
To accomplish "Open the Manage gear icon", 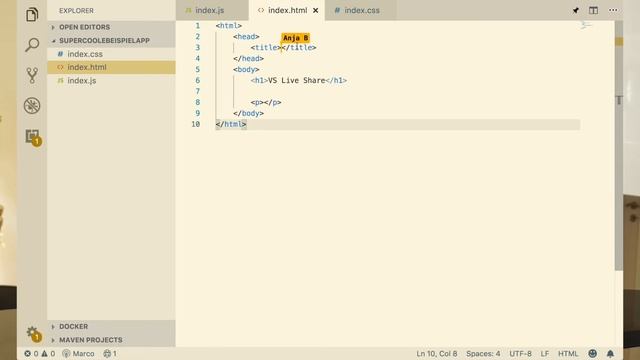I will (x=33, y=334).
